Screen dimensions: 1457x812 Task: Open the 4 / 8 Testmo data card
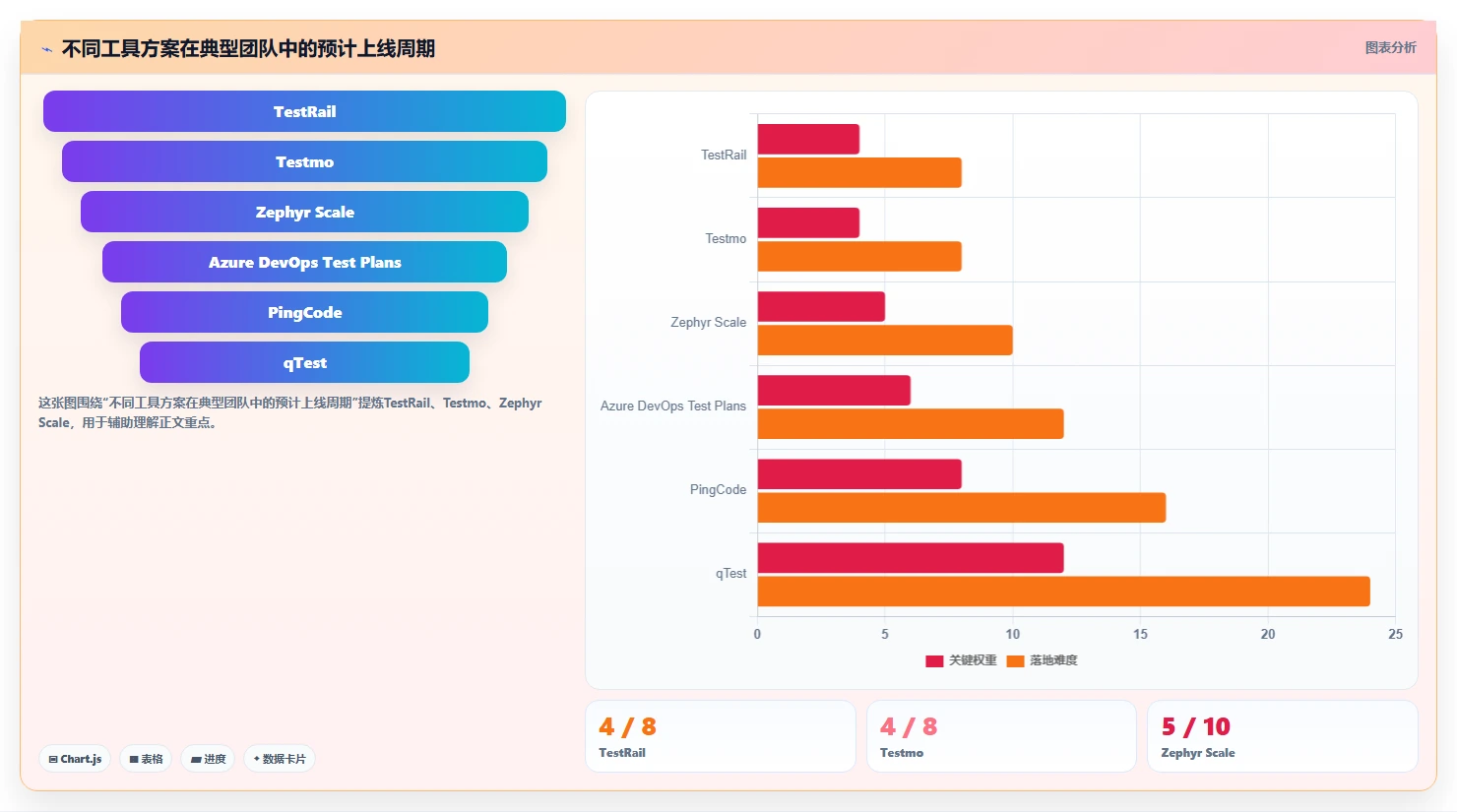[x=1001, y=736]
